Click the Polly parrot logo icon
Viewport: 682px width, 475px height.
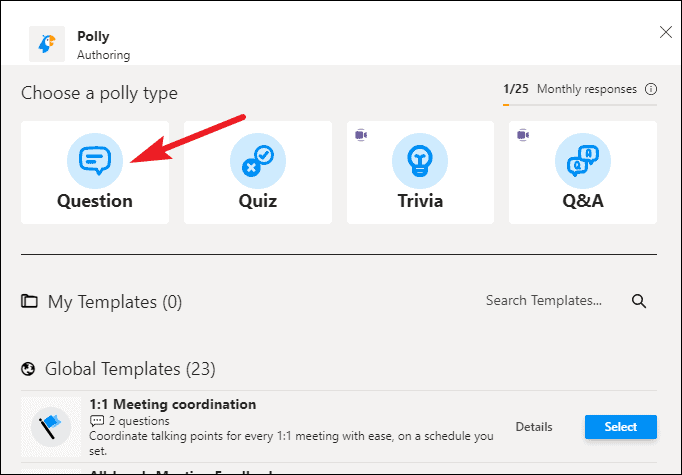tap(47, 44)
